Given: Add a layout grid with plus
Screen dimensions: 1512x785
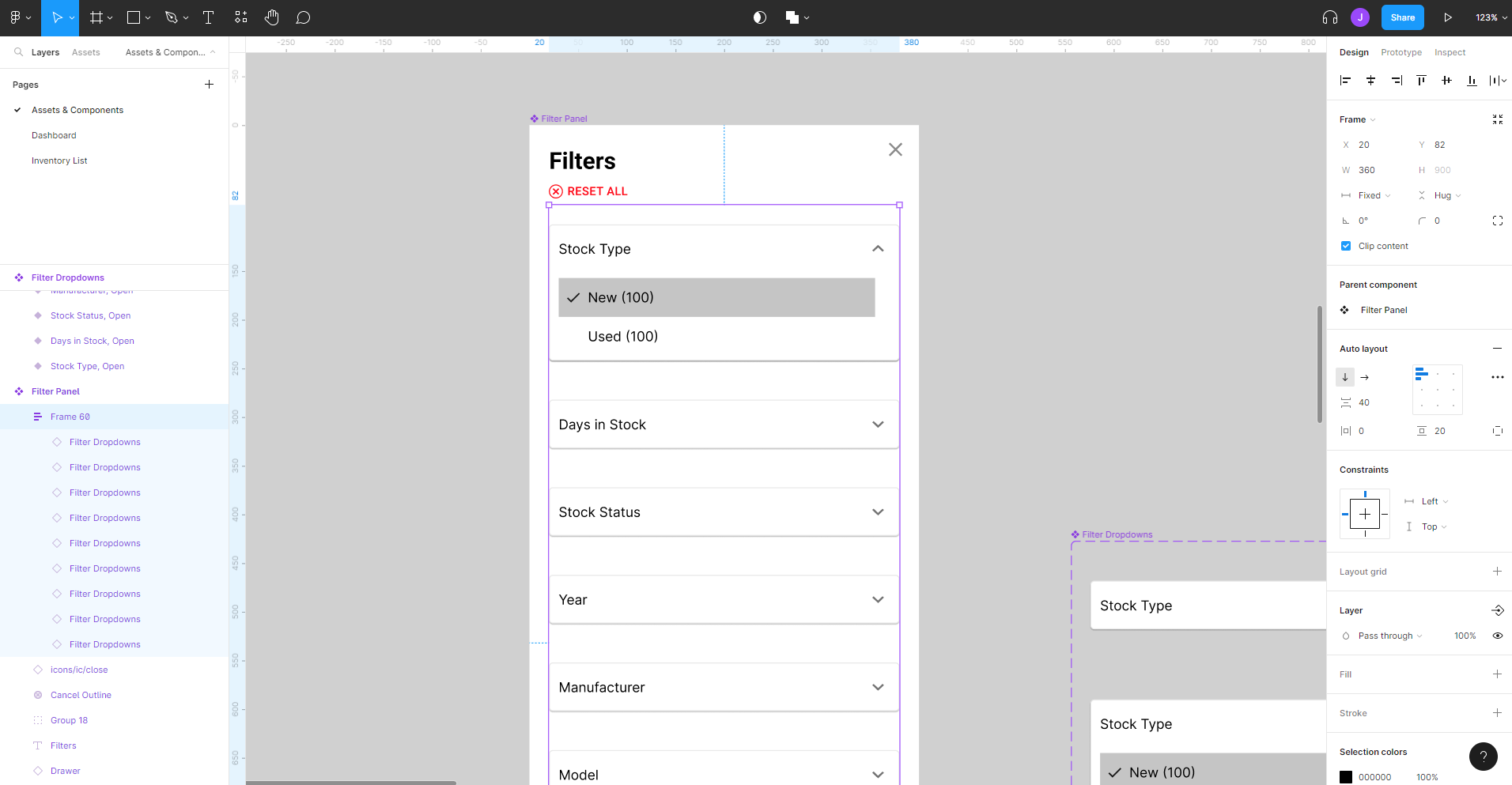Looking at the screenshot, I should [1497, 571].
